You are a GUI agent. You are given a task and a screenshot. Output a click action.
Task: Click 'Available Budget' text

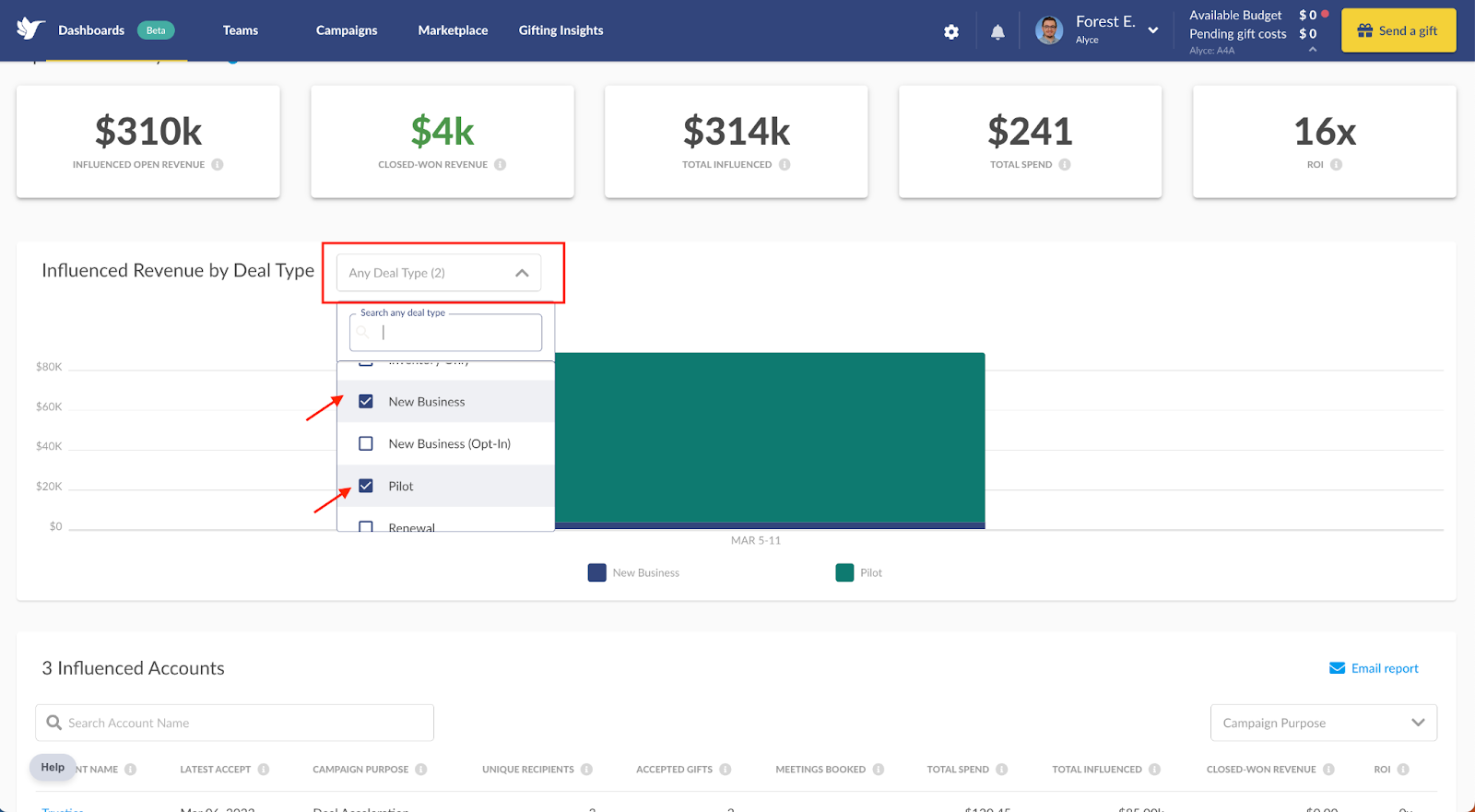tap(1235, 15)
